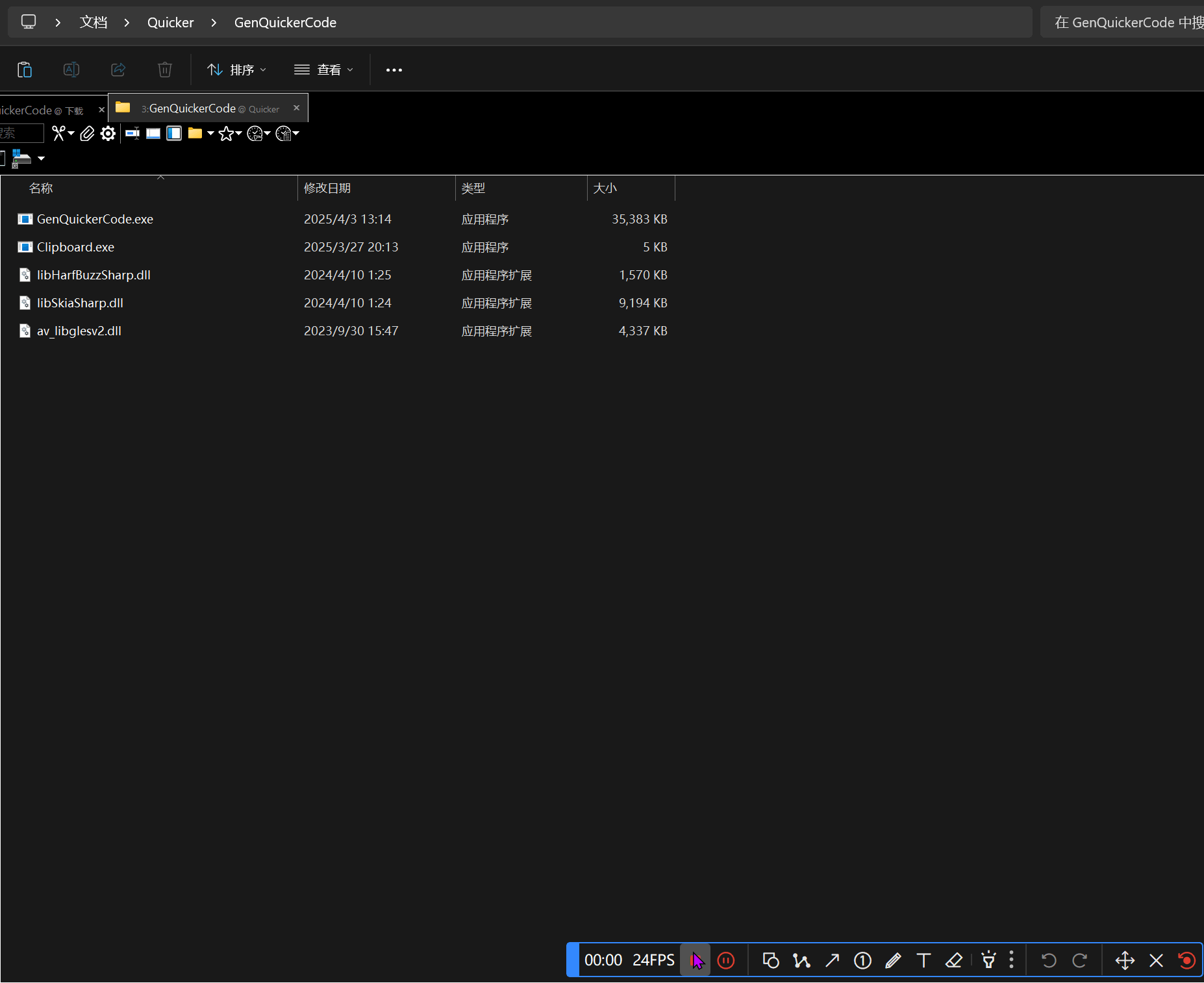Open the 查看 view dropdown

pos(323,70)
